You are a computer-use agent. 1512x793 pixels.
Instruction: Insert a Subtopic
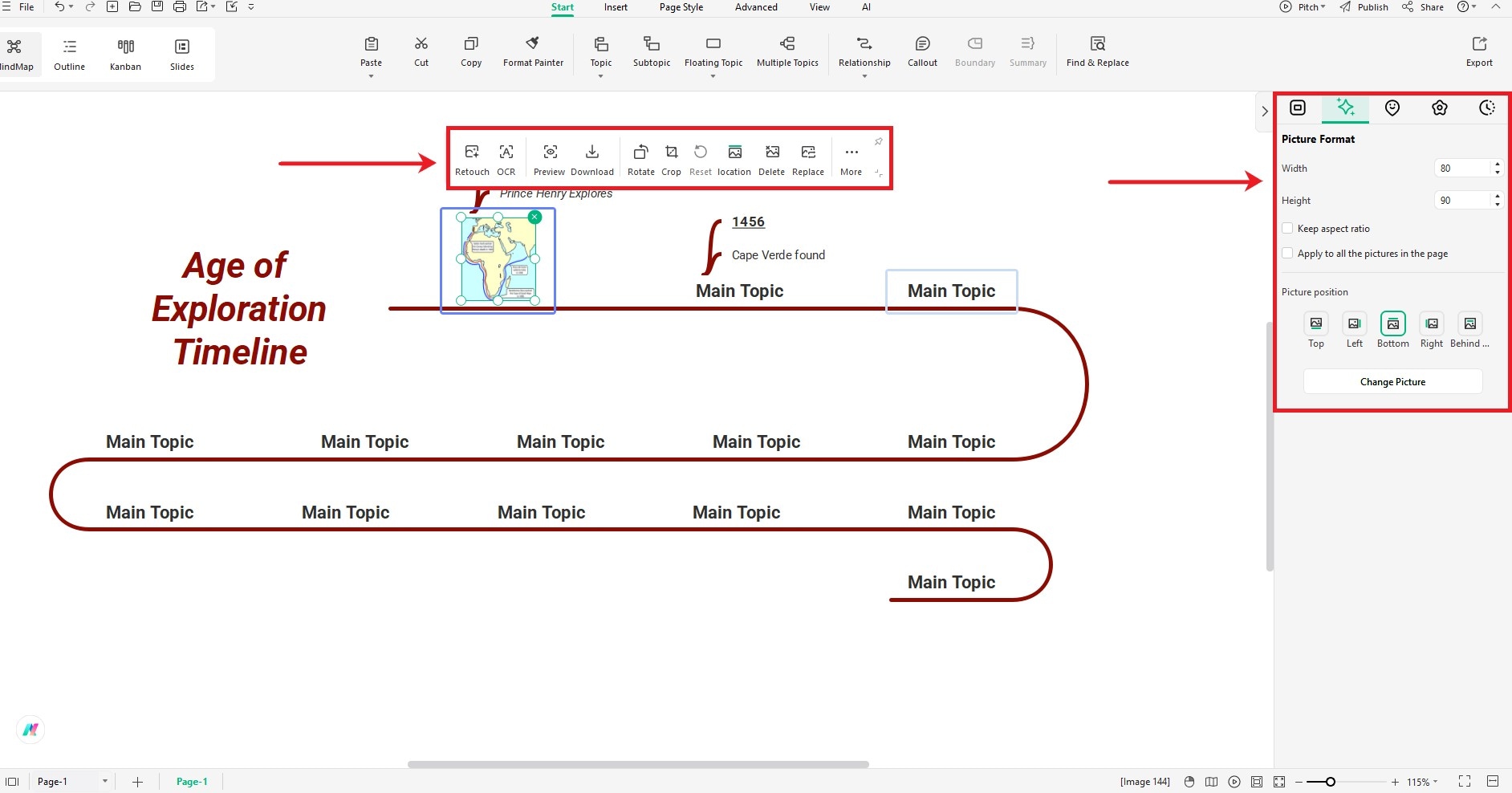(652, 51)
